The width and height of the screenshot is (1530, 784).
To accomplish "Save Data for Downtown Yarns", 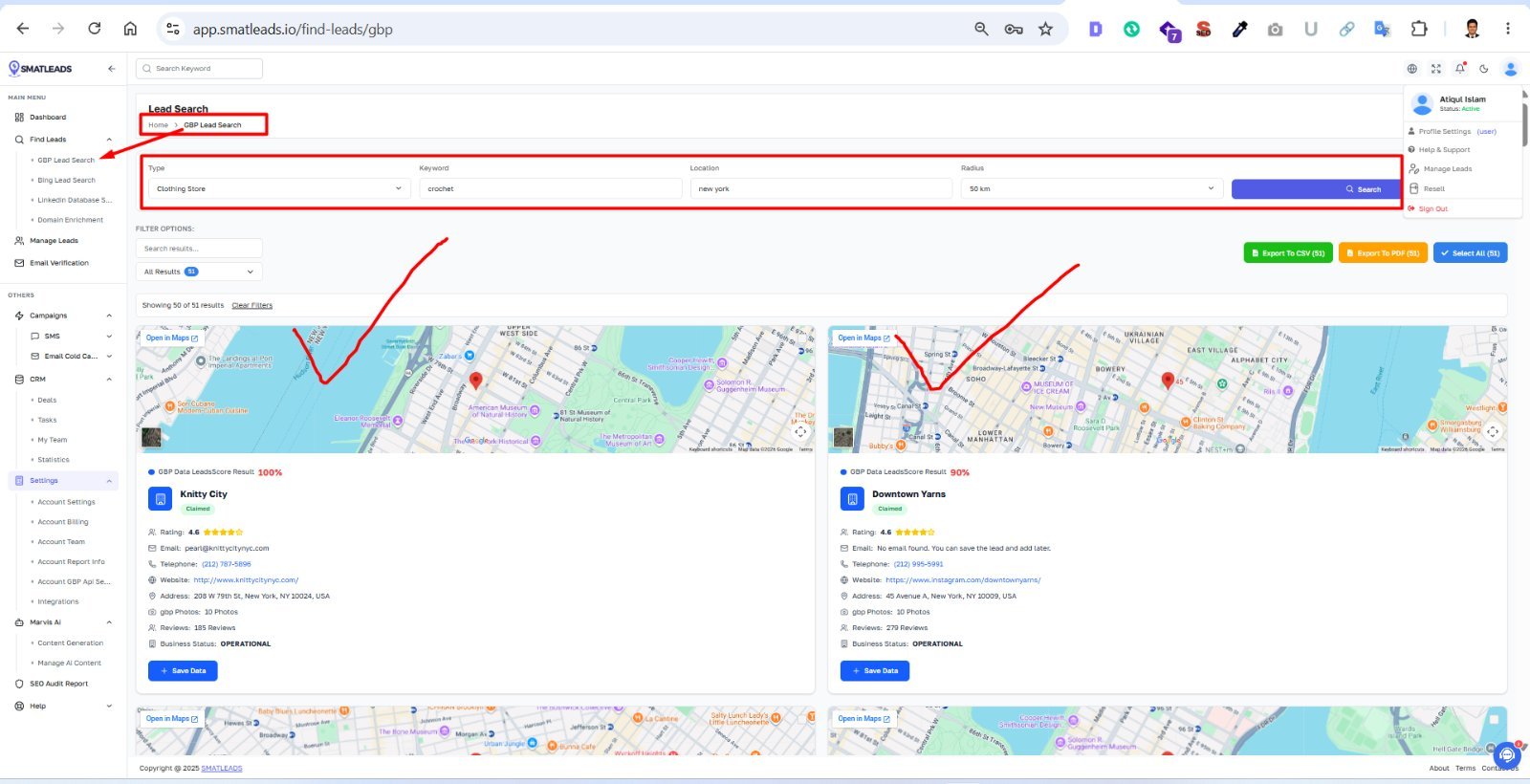I will 875,671.
